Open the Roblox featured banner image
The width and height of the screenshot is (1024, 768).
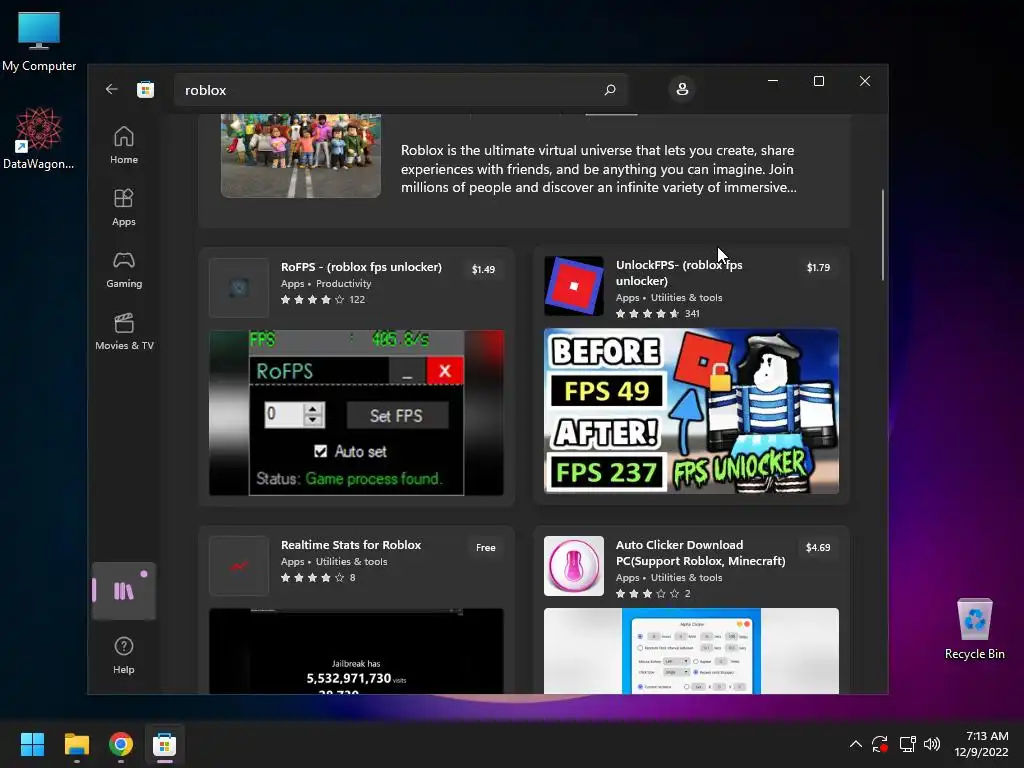[300, 155]
